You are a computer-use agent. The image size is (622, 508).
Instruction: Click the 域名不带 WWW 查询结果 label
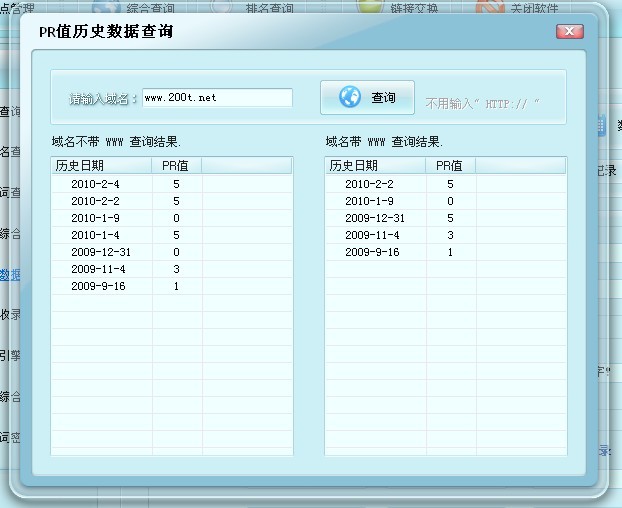116,142
